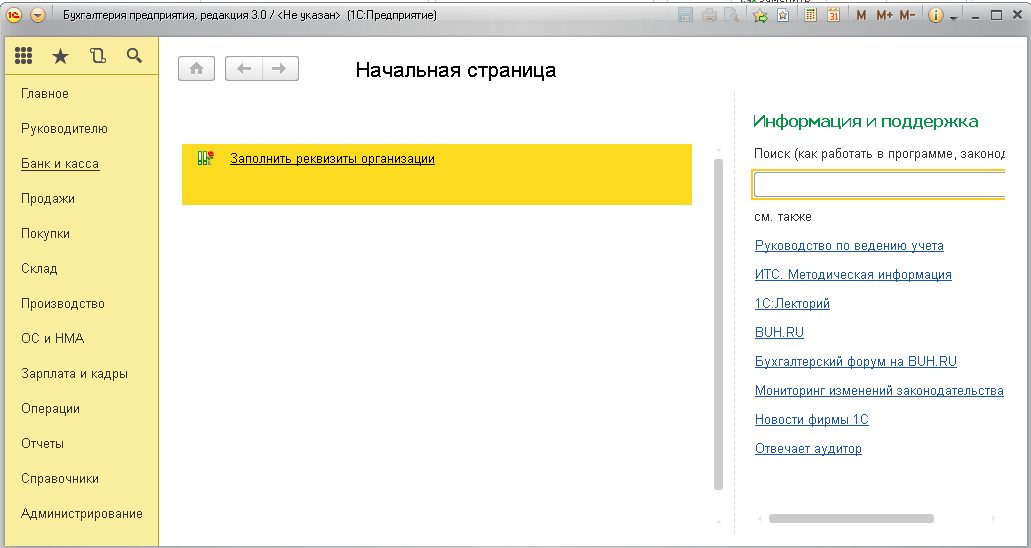Viewport: 1031px width, 548px height.
Task: Open the favorites document star icon
Action: click(782, 15)
